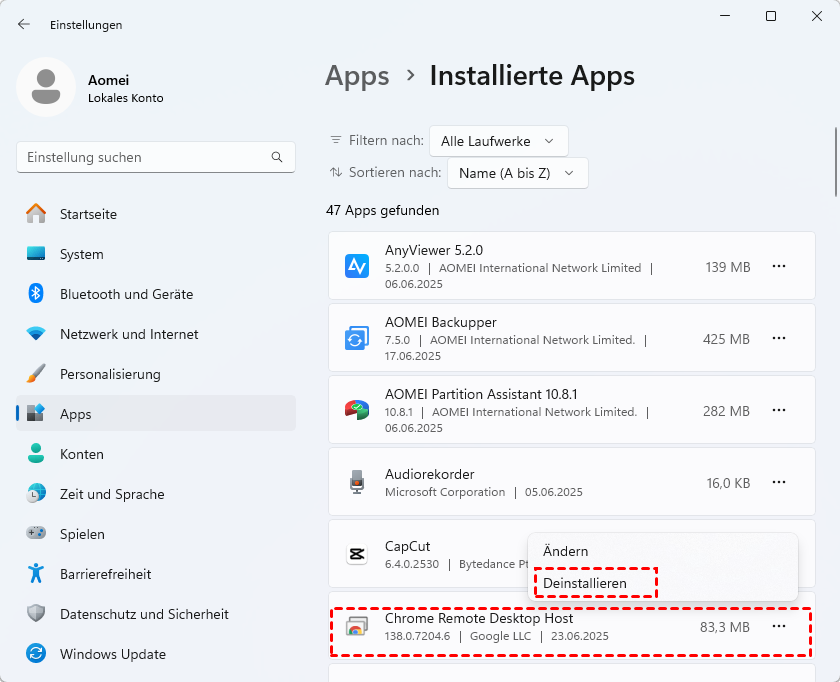
Task: Click the AOMEI Partition Assistant icon
Action: point(357,411)
